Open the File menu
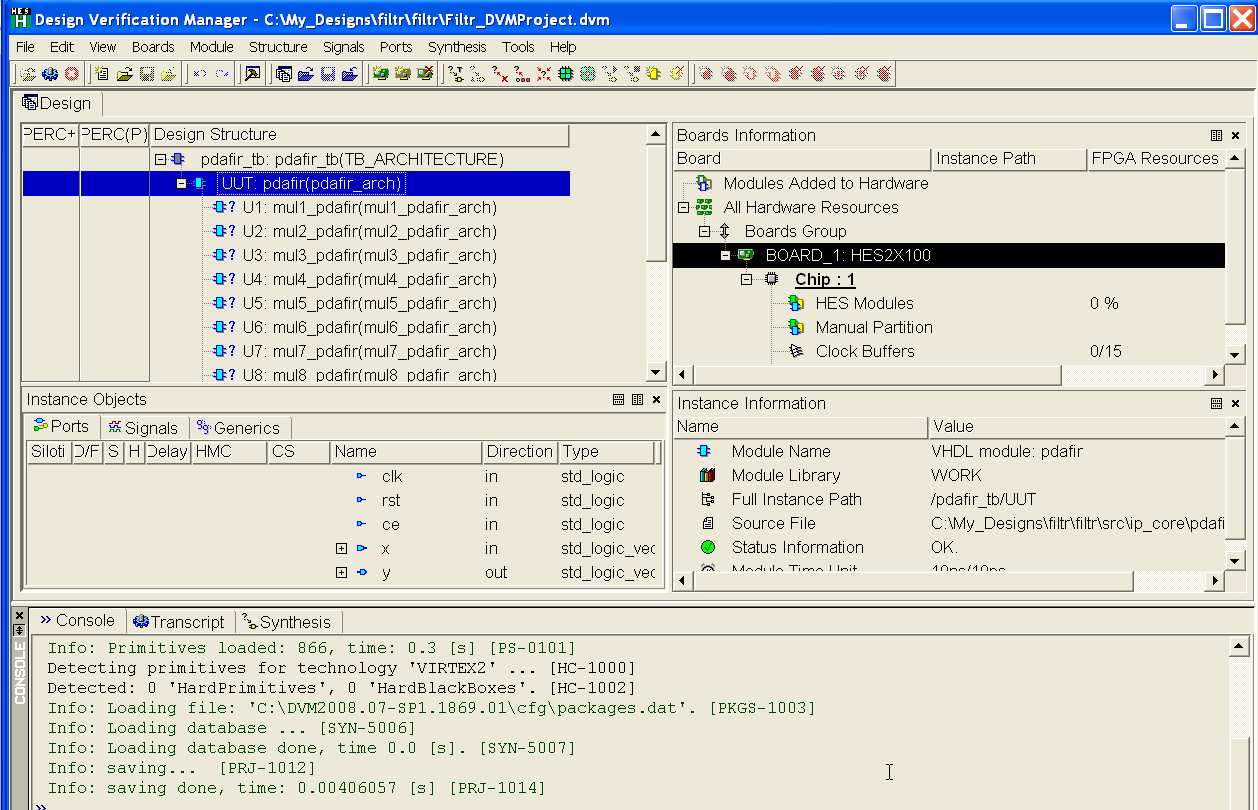The image size is (1258, 810). point(25,47)
